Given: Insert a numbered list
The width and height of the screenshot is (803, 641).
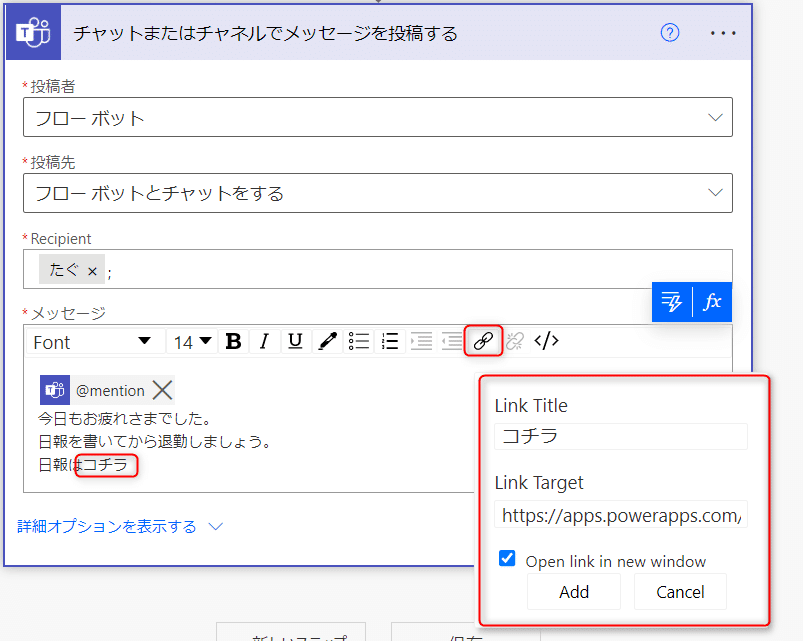Looking at the screenshot, I should click(390, 341).
